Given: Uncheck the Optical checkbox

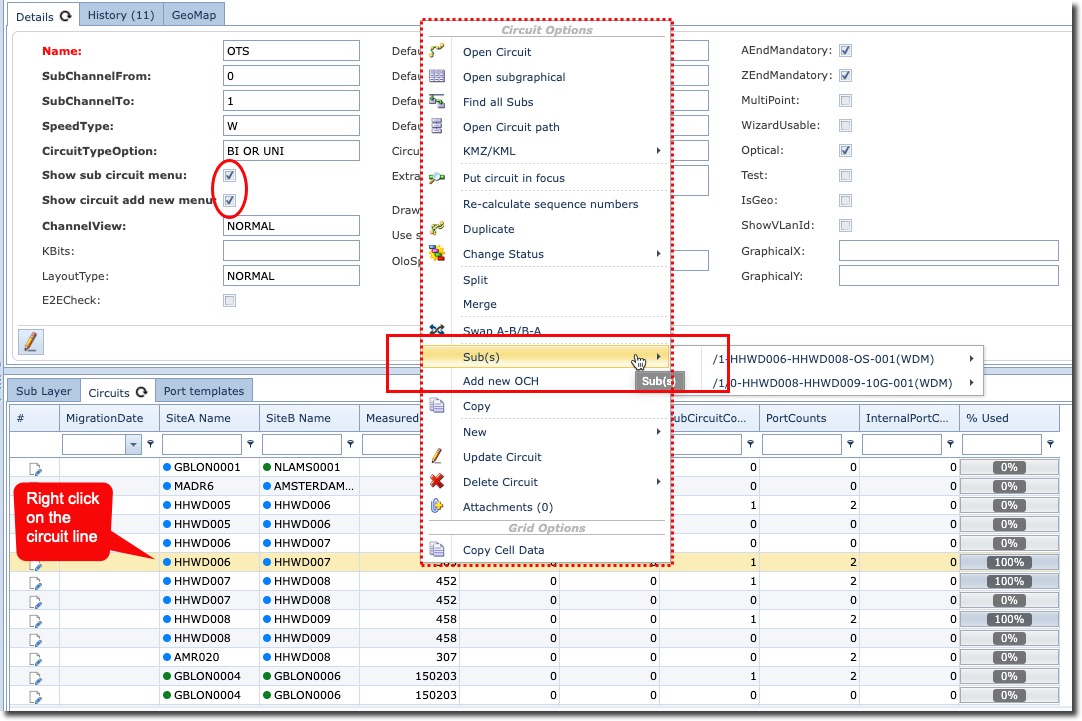Looking at the screenshot, I should coord(845,150).
